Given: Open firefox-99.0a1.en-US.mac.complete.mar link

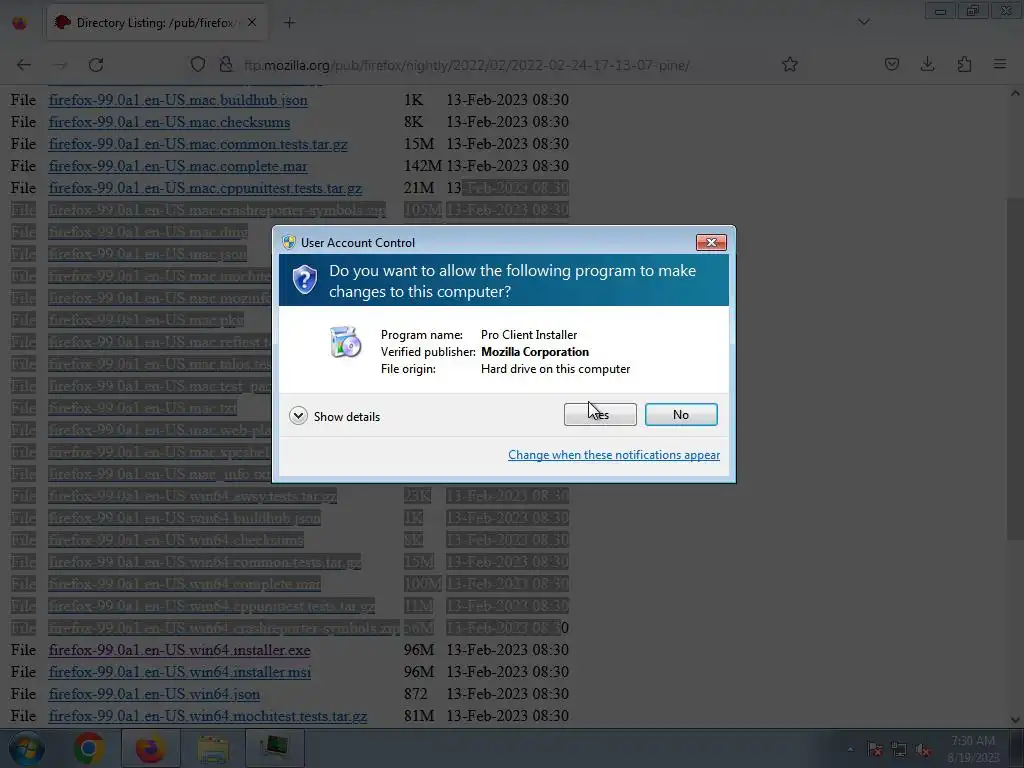Looking at the screenshot, I should (178, 166).
